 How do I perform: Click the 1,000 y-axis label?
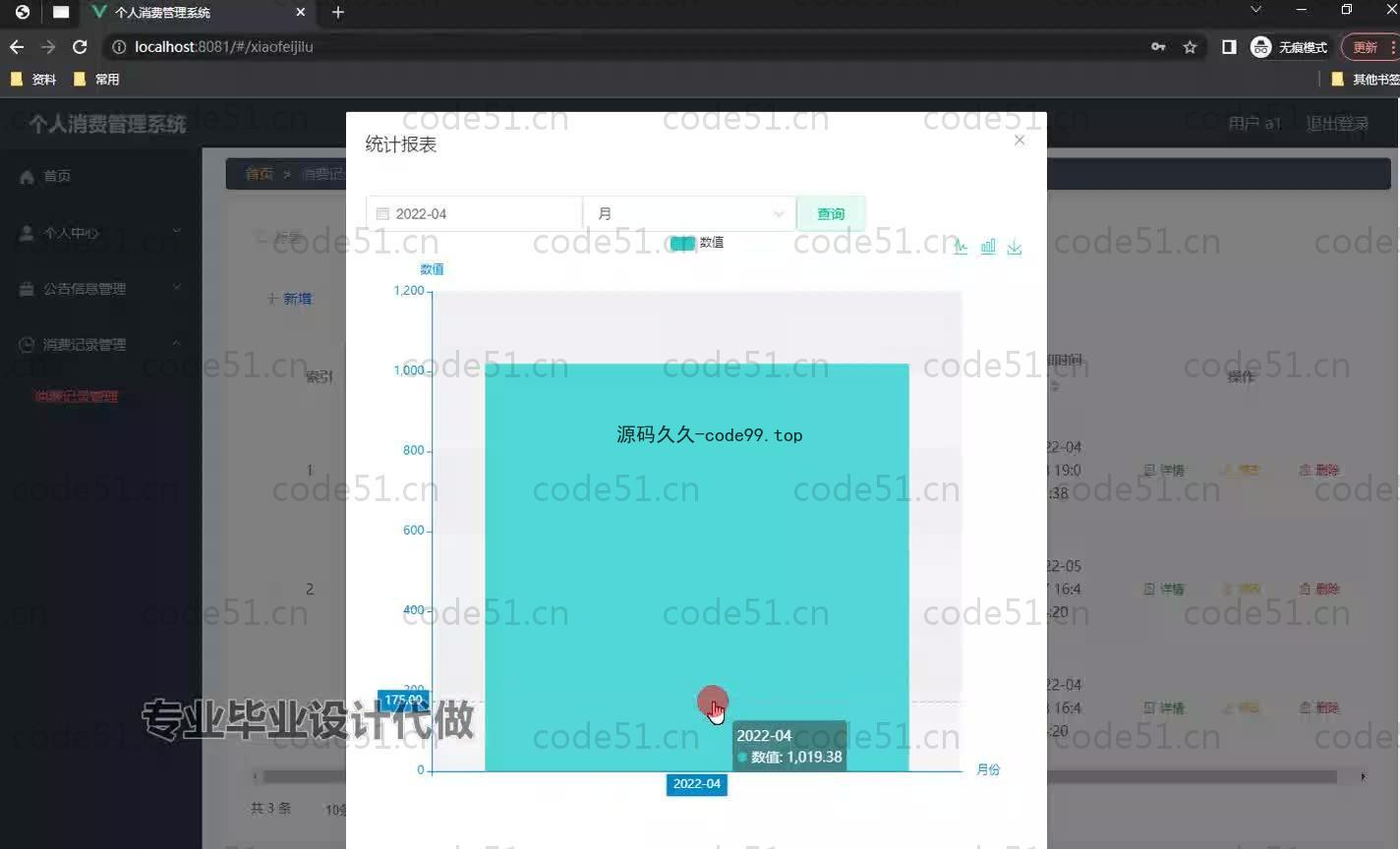click(408, 370)
